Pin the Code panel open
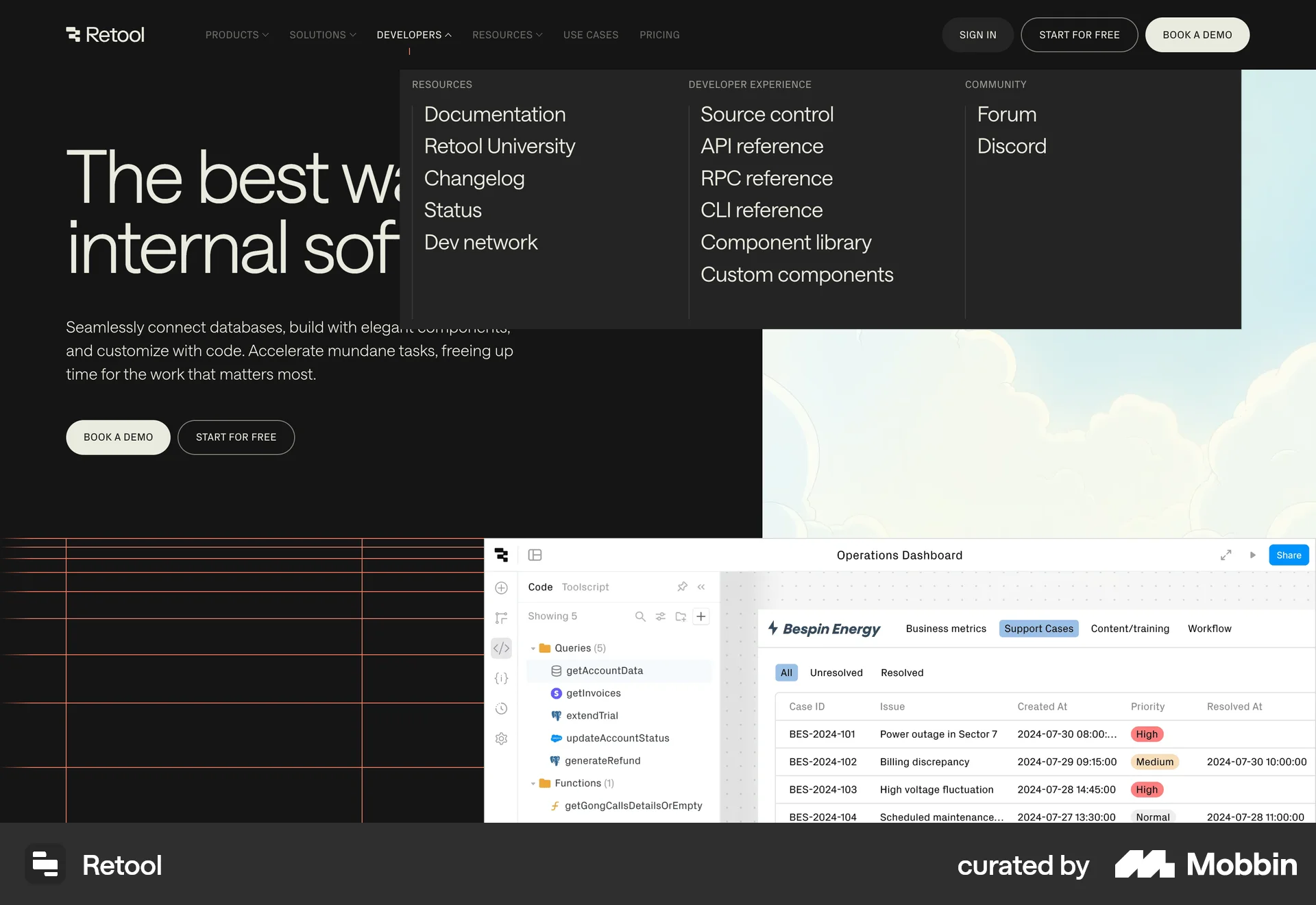Viewport: 1316px width, 905px height. pyautogui.click(x=682, y=587)
